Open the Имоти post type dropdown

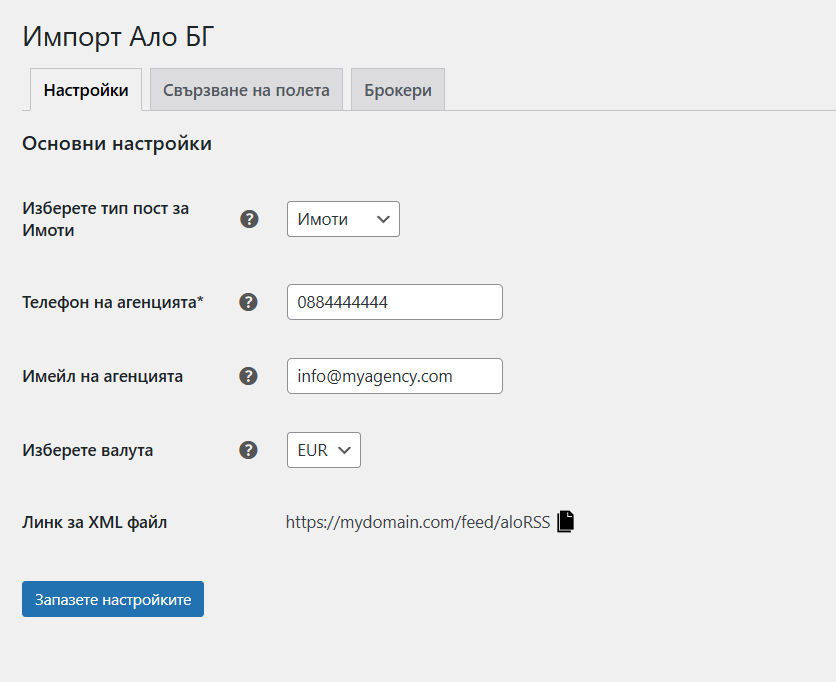[x=343, y=219]
